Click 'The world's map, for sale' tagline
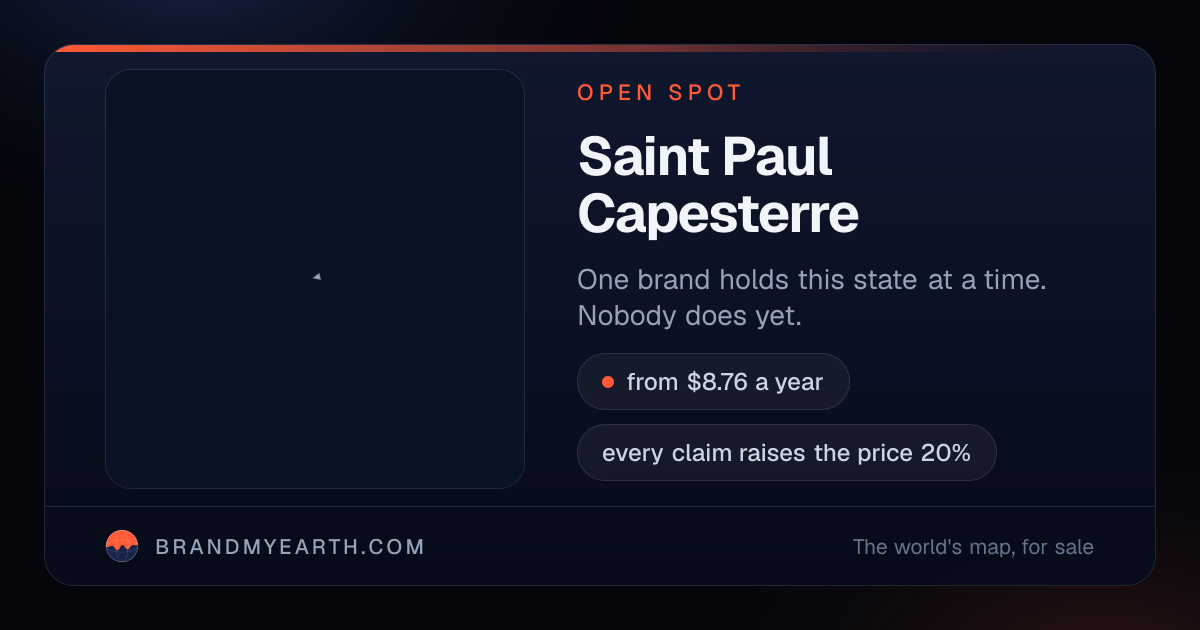Viewport: 1200px width, 630px height. coord(973,547)
